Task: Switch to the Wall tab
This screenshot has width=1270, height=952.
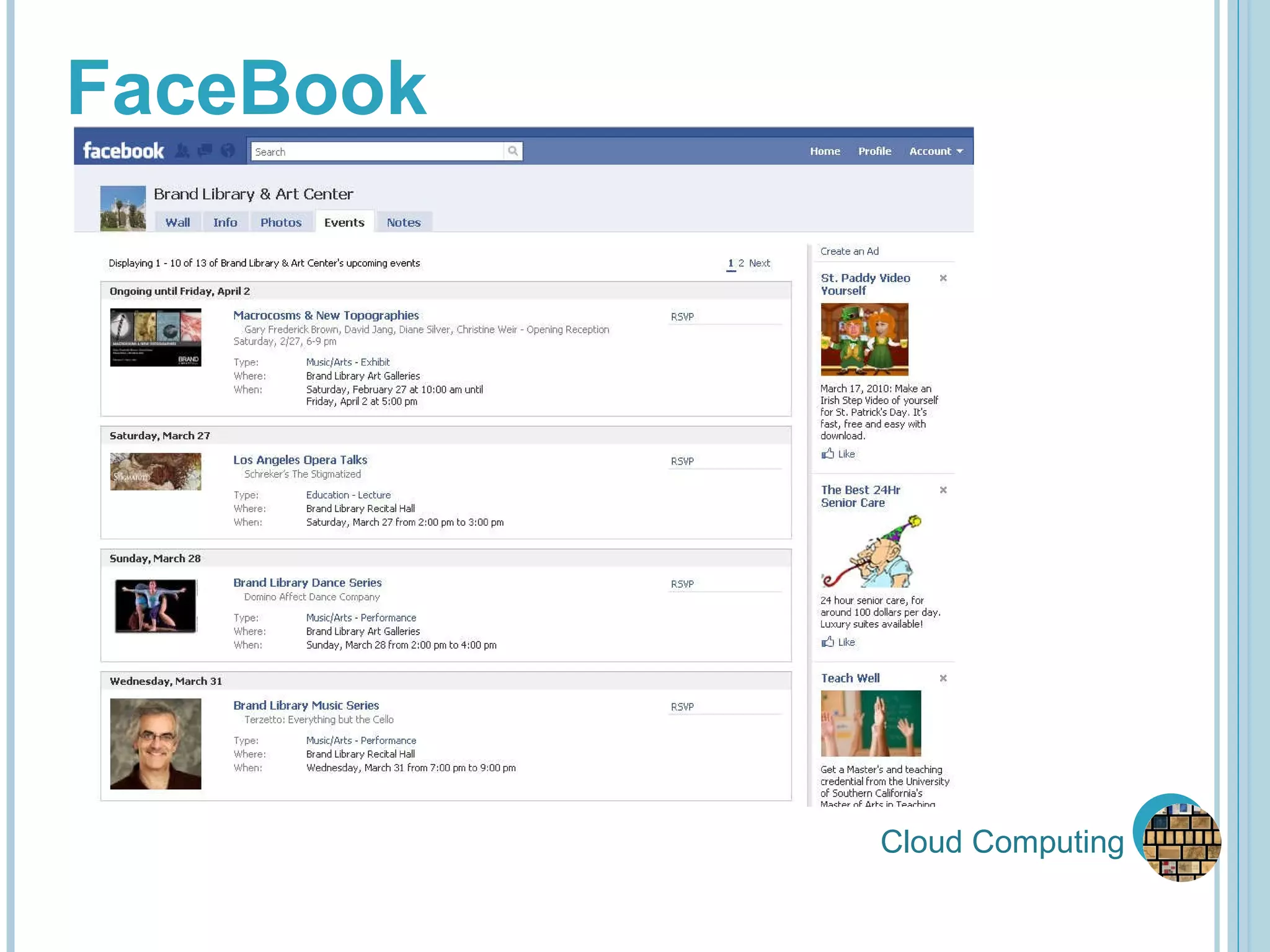Action: pos(177,223)
